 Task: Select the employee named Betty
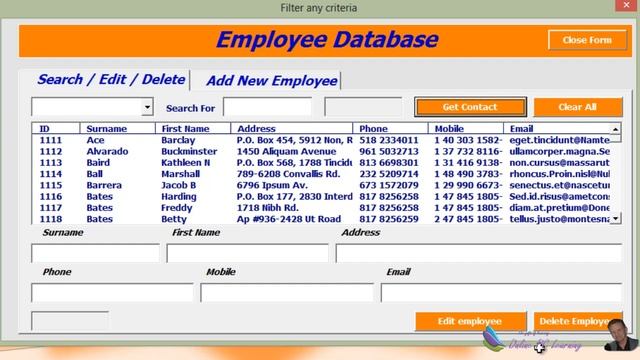tap(174, 219)
